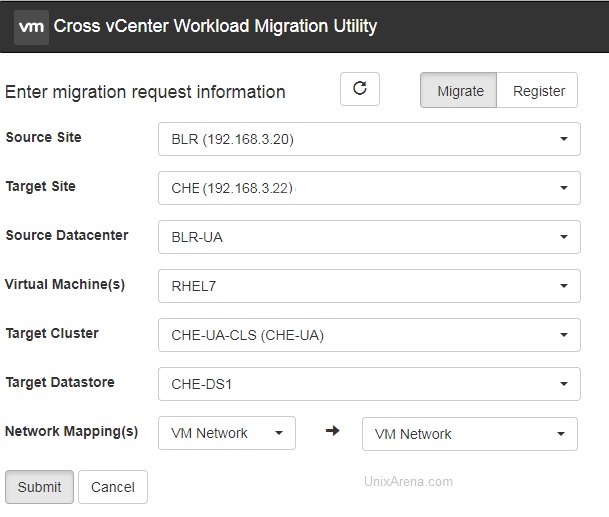This screenshot has width=609, height=517.
Task: Open the Target Datastore CHE-DS1 dropdown
Action: [369, 384]
